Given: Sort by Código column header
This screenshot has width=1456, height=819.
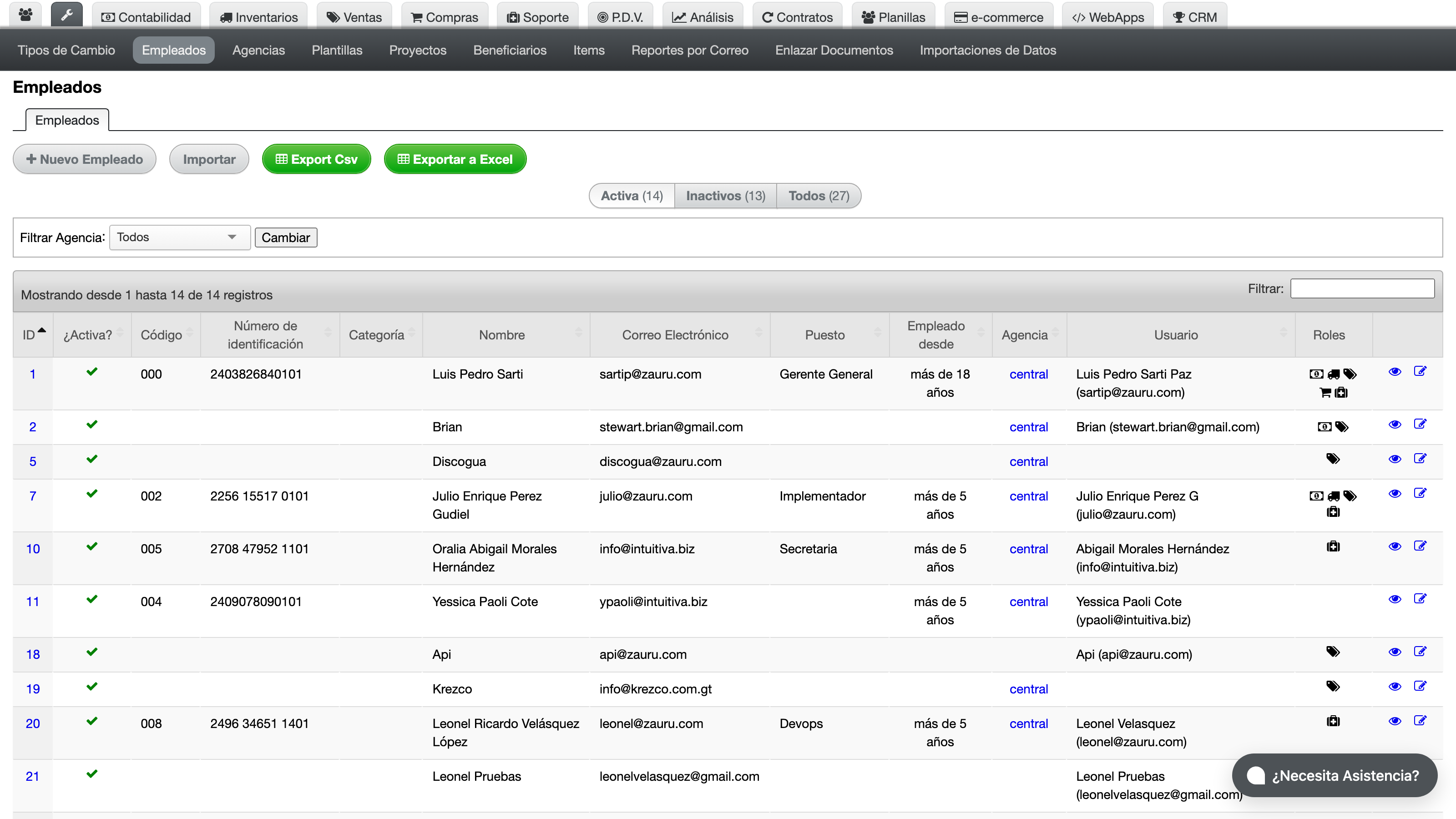Looking at the screenshot, I should [x=166, y=334].
